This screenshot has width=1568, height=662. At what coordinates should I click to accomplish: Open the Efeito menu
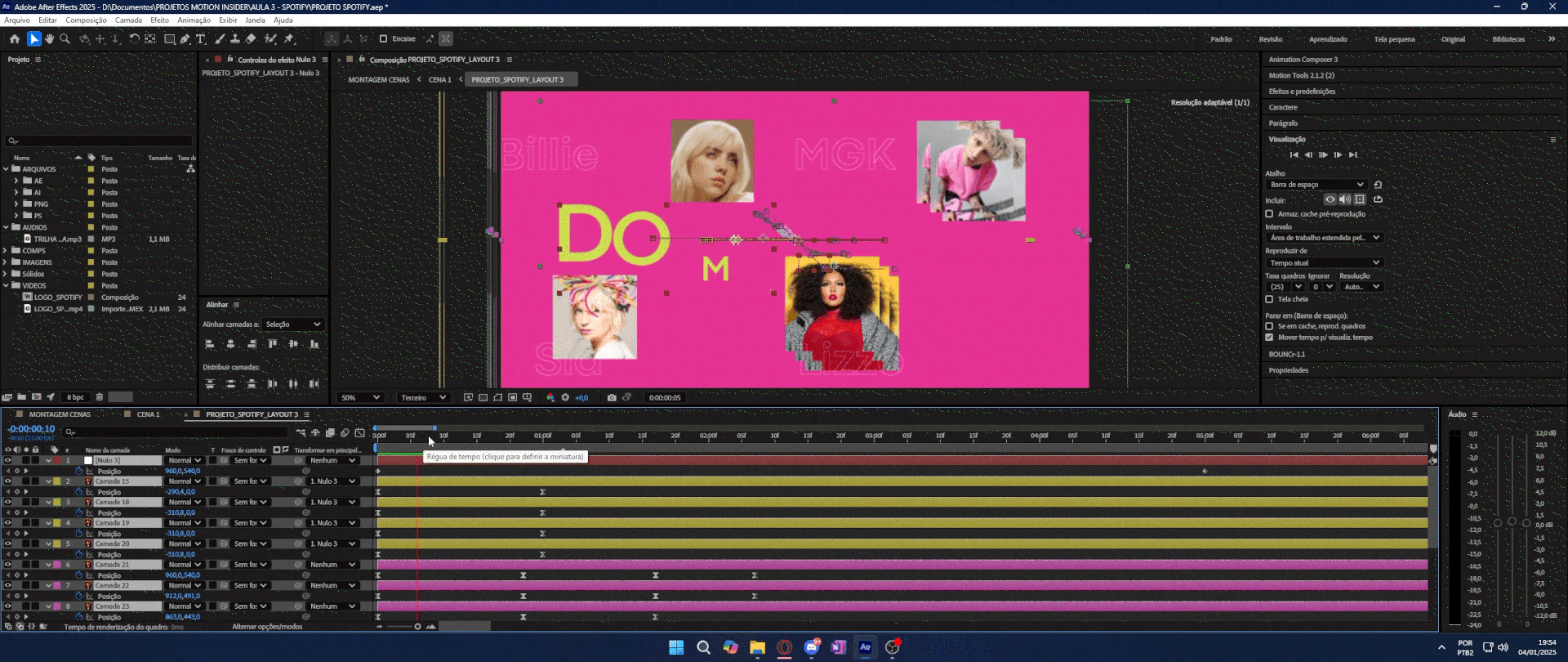point(160,20)
